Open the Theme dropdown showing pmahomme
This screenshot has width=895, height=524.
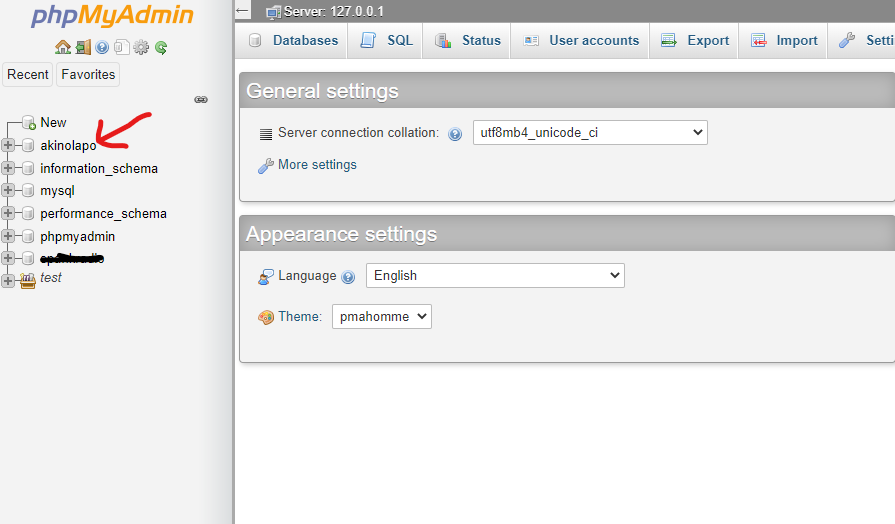[x=382, y=316]
